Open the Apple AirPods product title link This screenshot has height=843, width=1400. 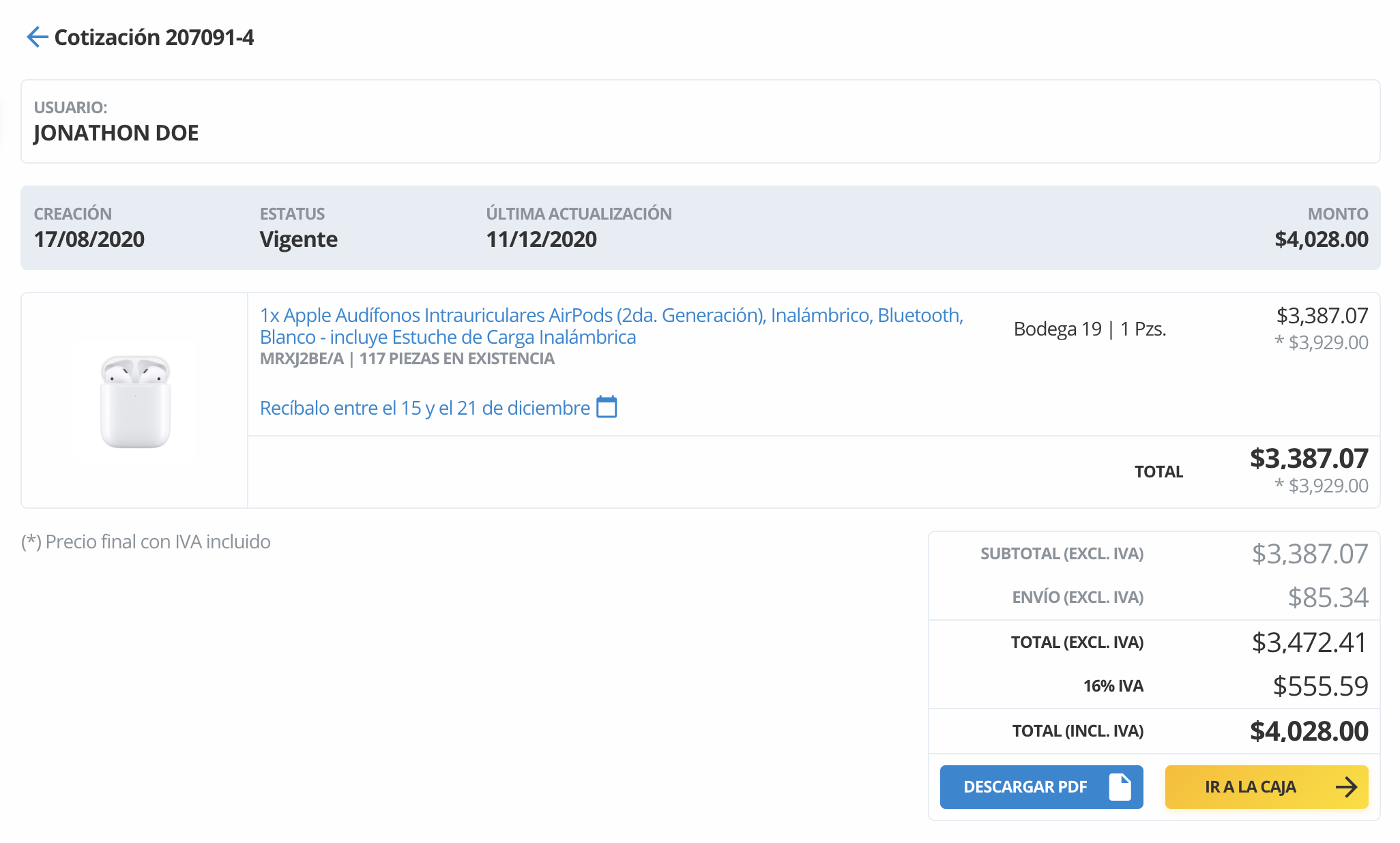tap(611, 325)
